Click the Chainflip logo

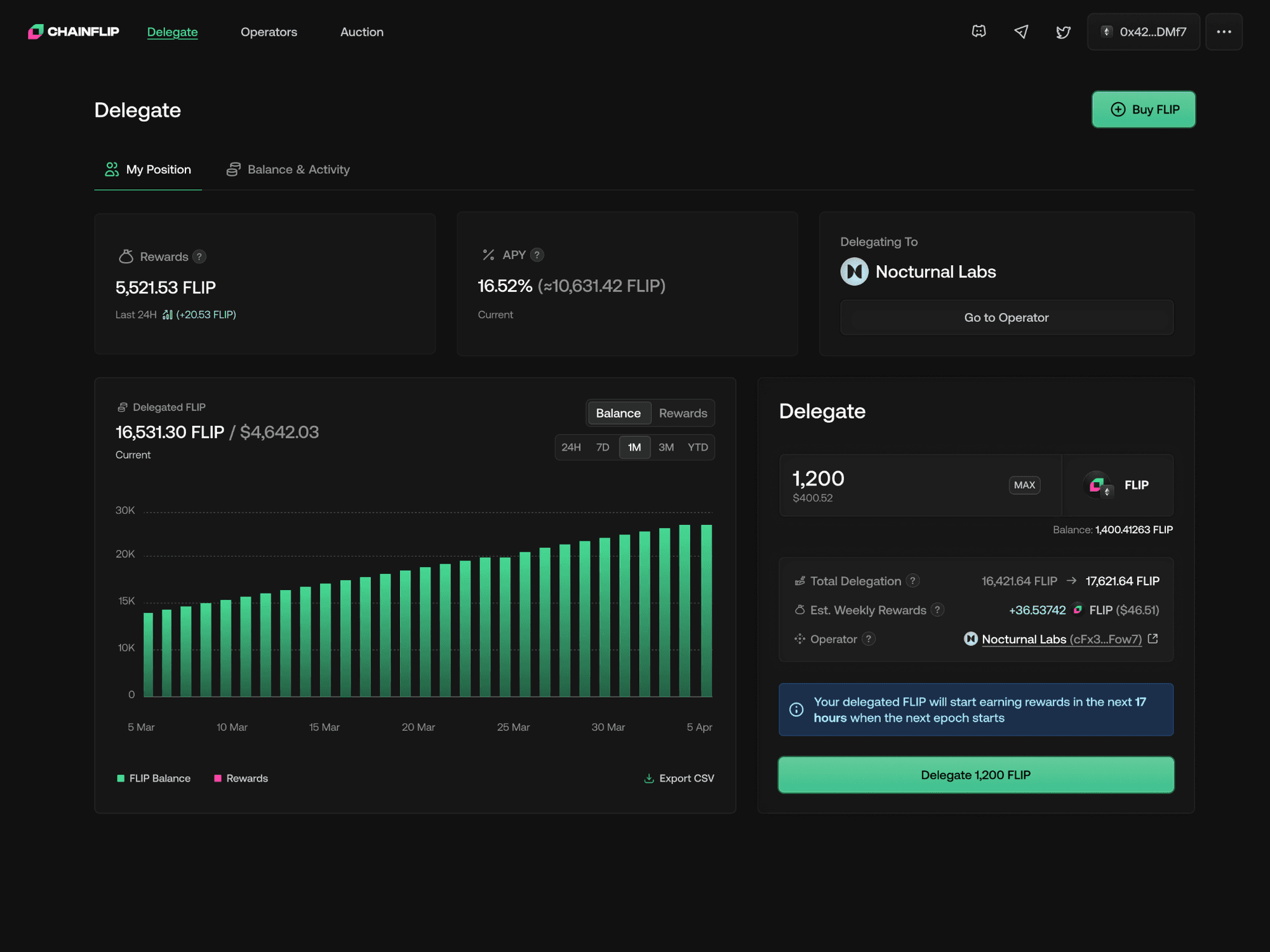[x=72, y=32]
